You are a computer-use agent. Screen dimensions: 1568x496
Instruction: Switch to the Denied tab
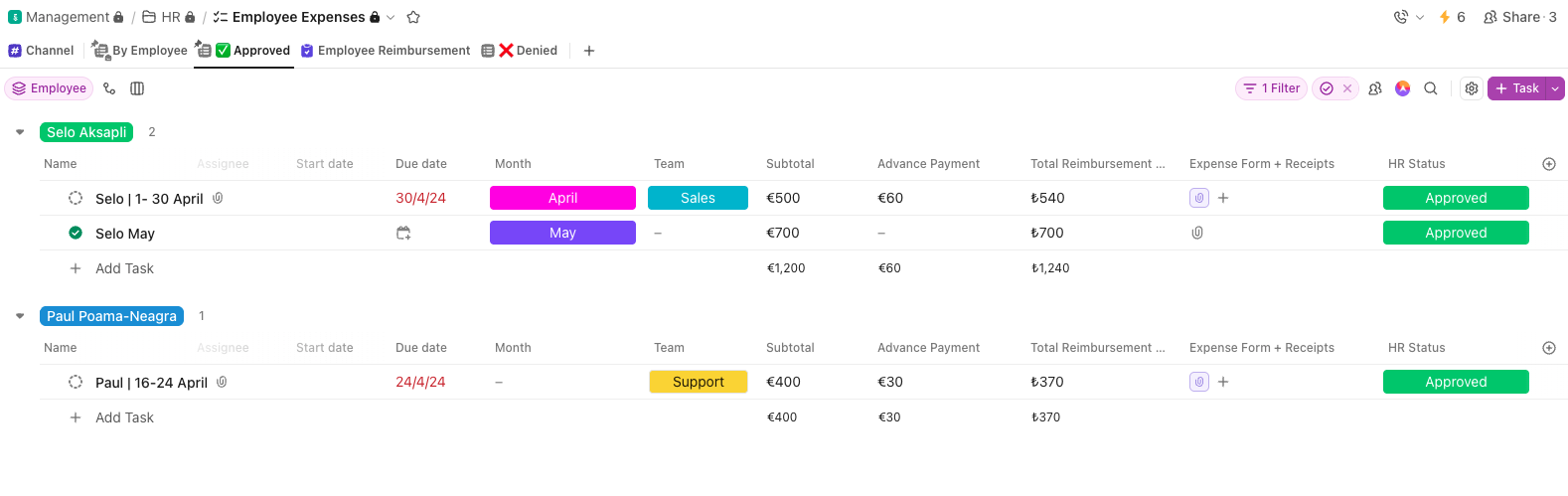coord(527,51)
